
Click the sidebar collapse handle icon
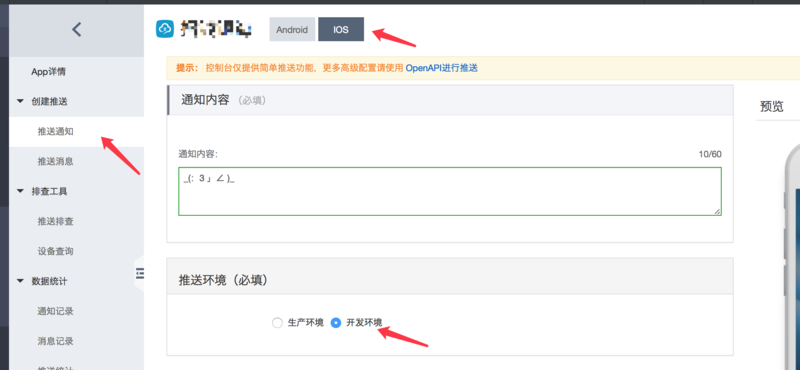coord(139,274)
